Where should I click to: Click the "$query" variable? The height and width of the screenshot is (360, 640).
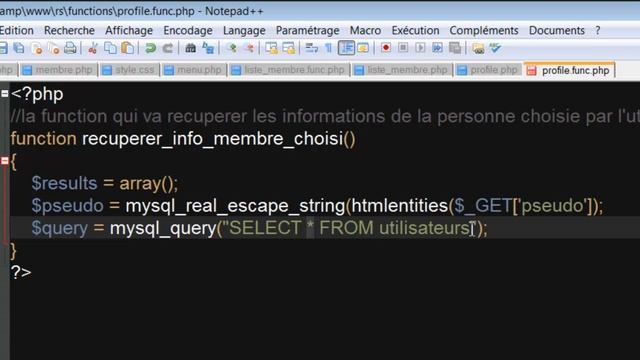pyautogui.click(x=60, y=228)
